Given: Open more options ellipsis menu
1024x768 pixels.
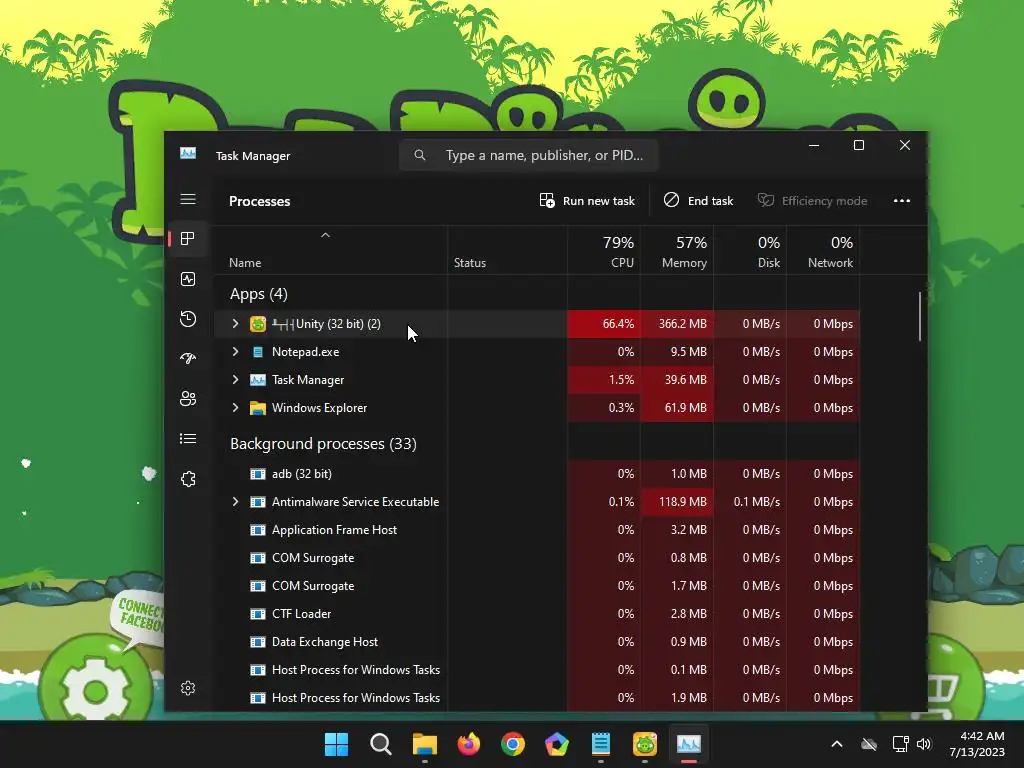Looking at the screenshot, I should coord(902,200).
